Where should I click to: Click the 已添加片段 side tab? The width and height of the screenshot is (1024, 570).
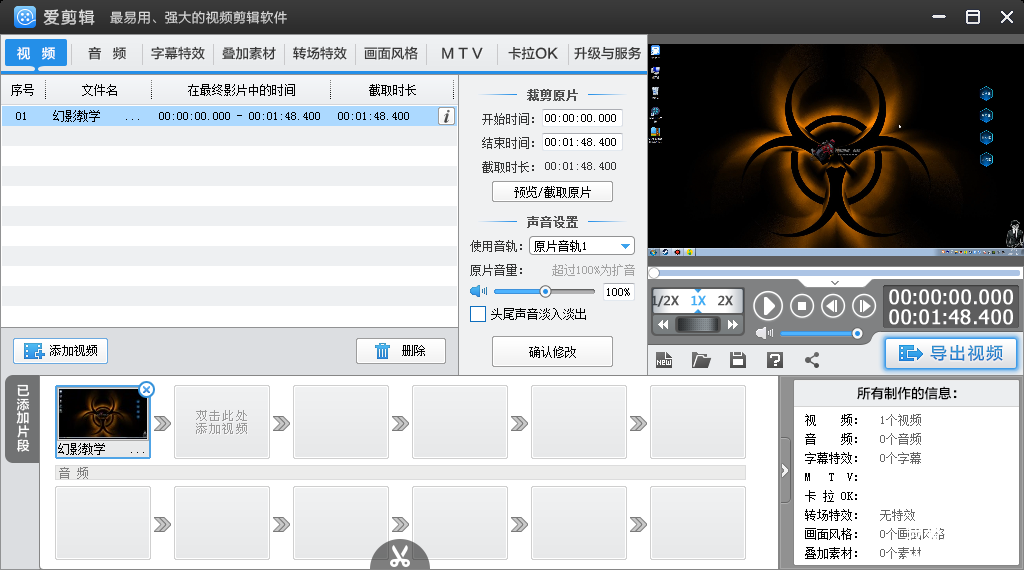[x=23, y=419]
